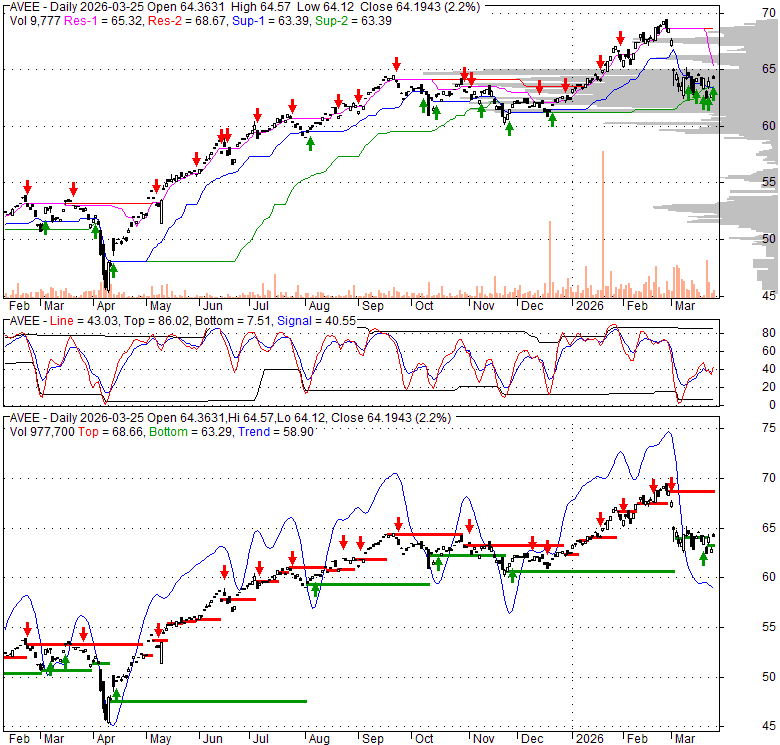Click the Vol 9,777 label in price chart
780x745 pixels.
[x=35, y=21]
